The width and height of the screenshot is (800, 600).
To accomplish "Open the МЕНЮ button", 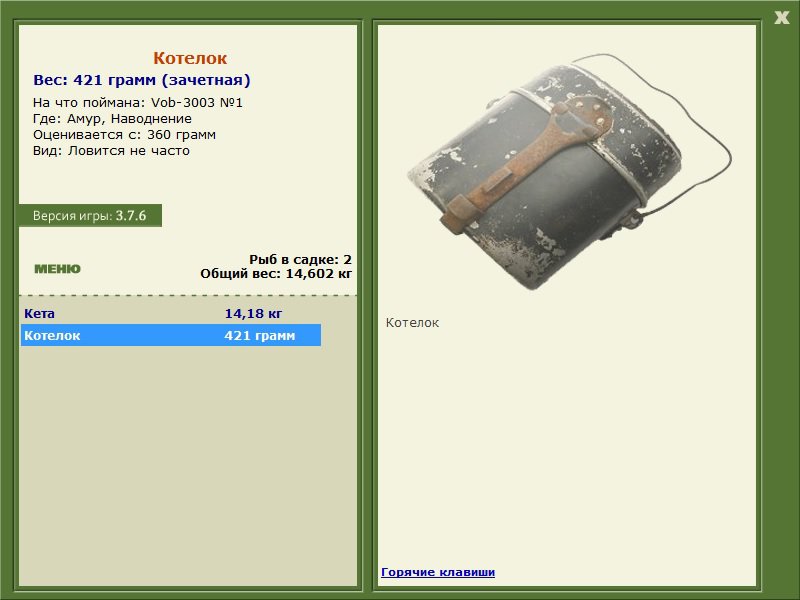I will 57,269.
